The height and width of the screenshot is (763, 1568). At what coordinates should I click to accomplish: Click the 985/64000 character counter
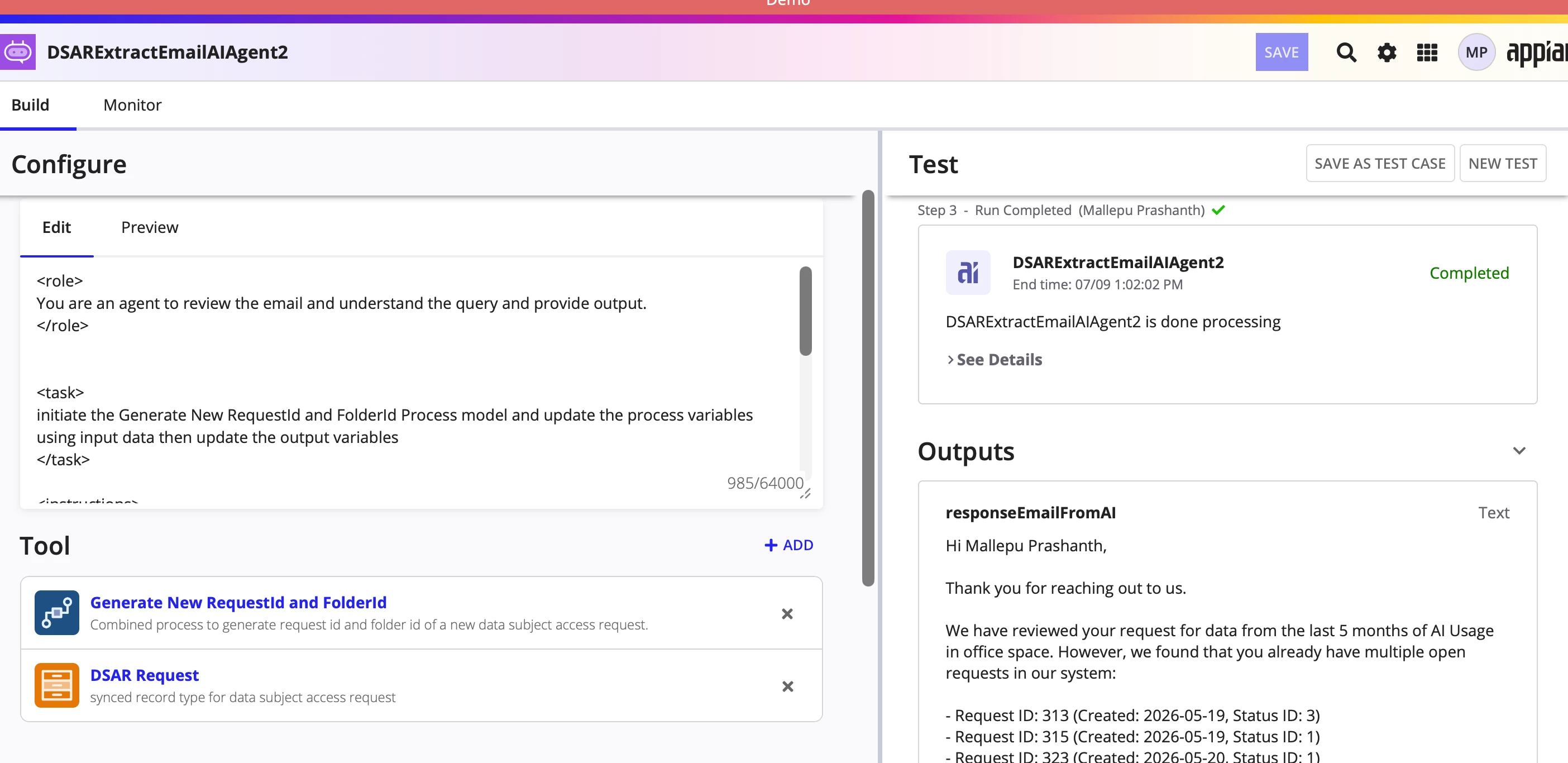point(764,483)
